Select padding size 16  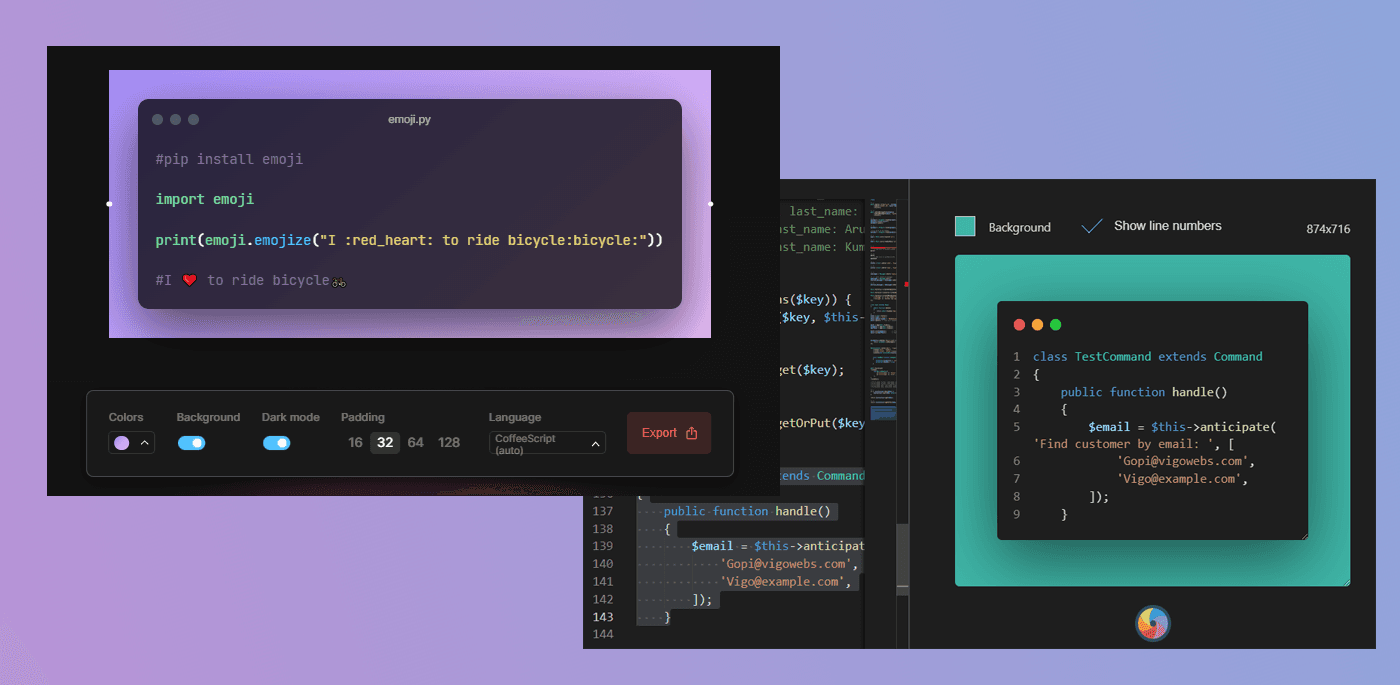click(x=355, y=443)
